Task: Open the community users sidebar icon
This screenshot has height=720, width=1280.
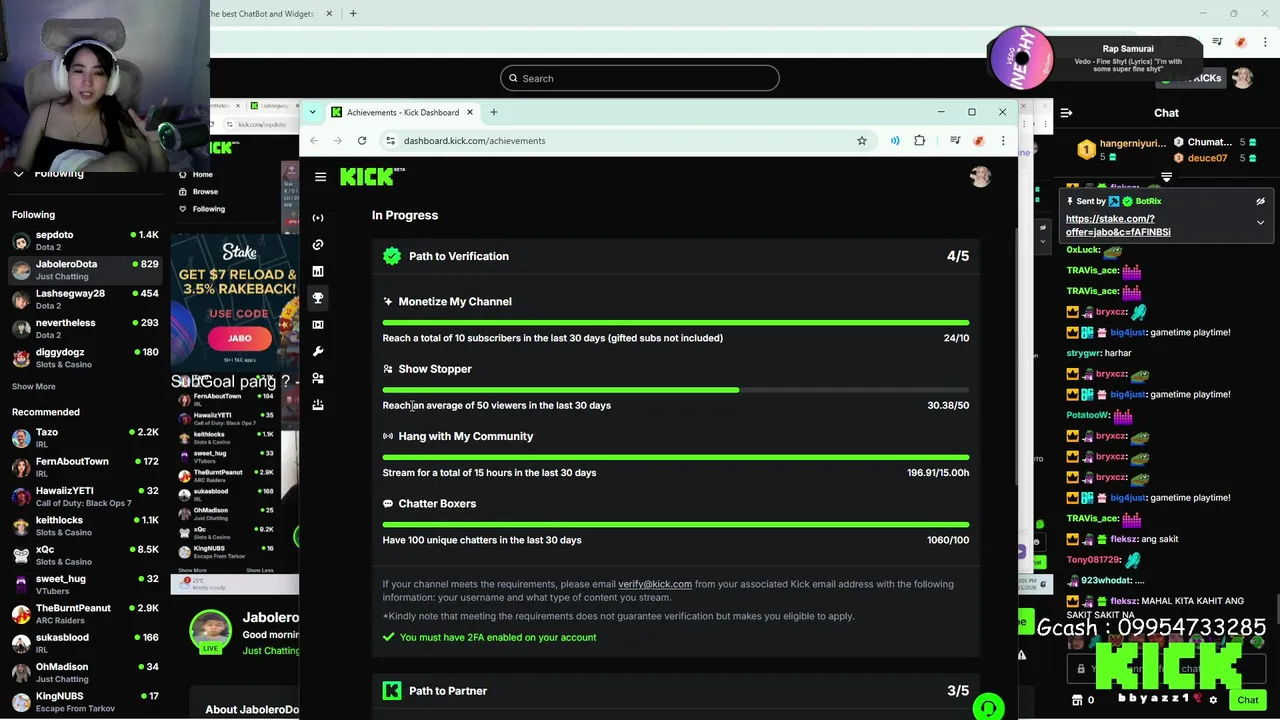Action: pyautogui.click(x=318, y=379)
